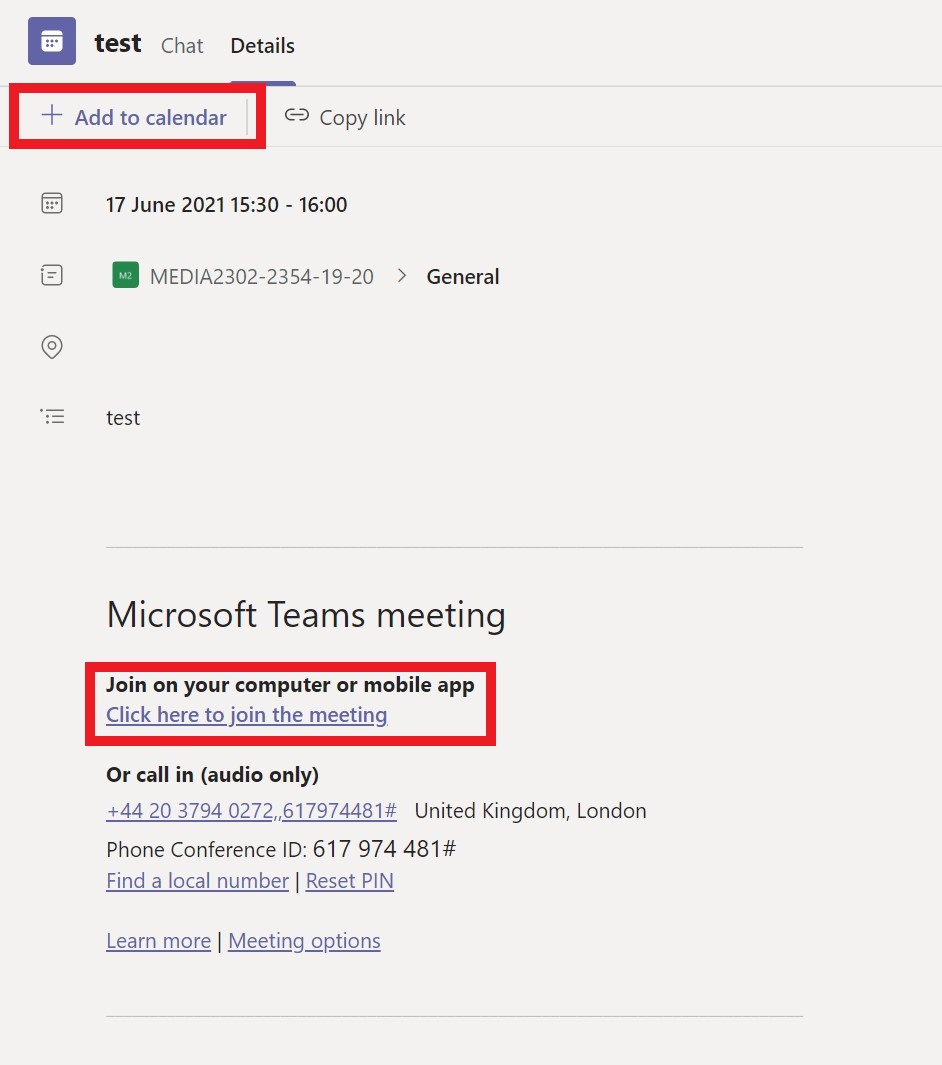
Task: Open Find a local number link
Action: (x=198, y=880)
